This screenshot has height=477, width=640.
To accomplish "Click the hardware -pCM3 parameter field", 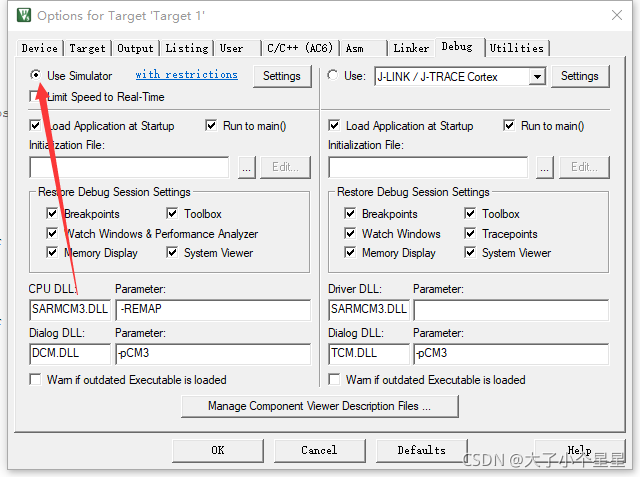I will tap(511, 353).
